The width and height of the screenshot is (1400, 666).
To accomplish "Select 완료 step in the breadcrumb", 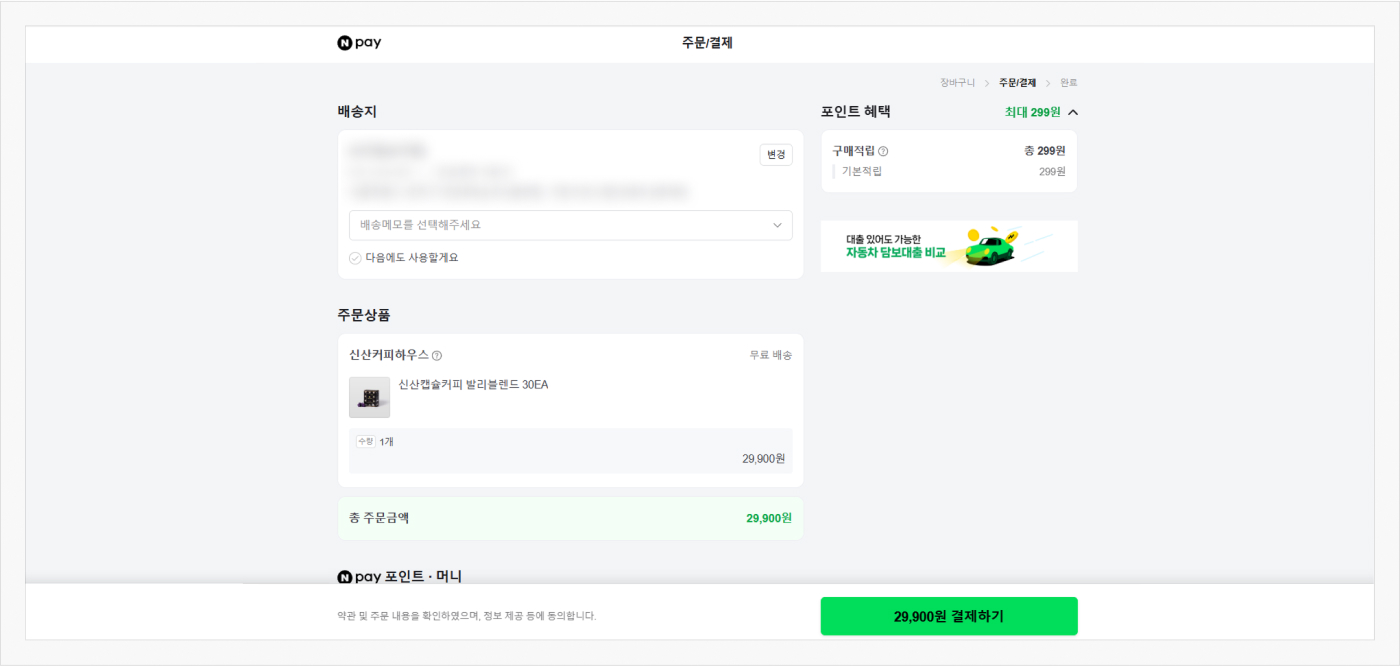I will tap(1069, 83).
